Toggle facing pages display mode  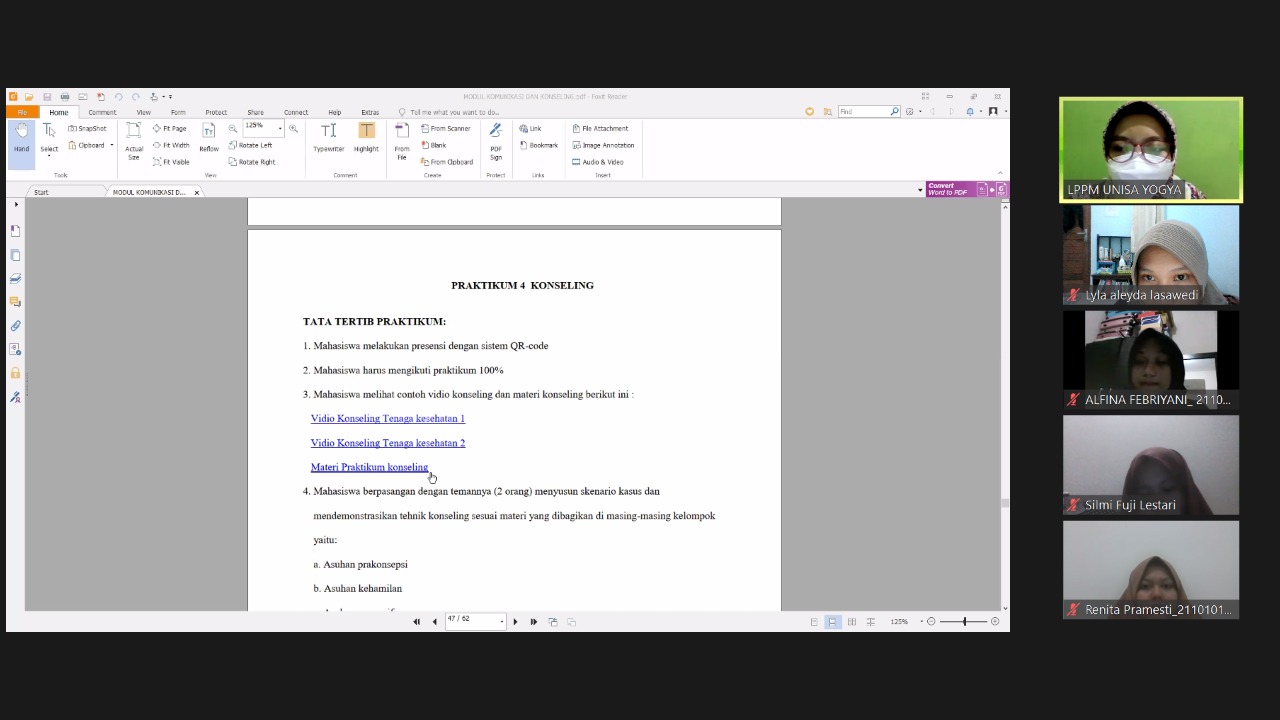852,621
